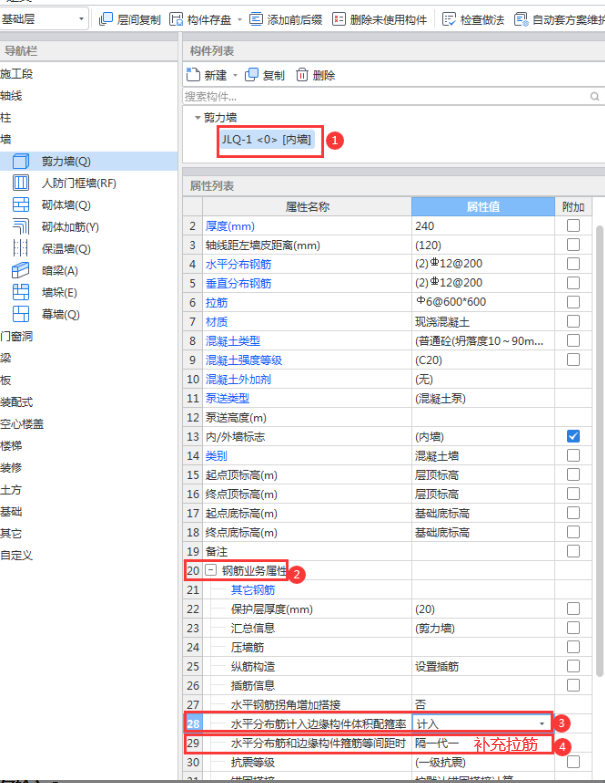Screen dimensions: 605x783
Task: Open the 门窗洞 navigation category
Action: pos(16,336)
